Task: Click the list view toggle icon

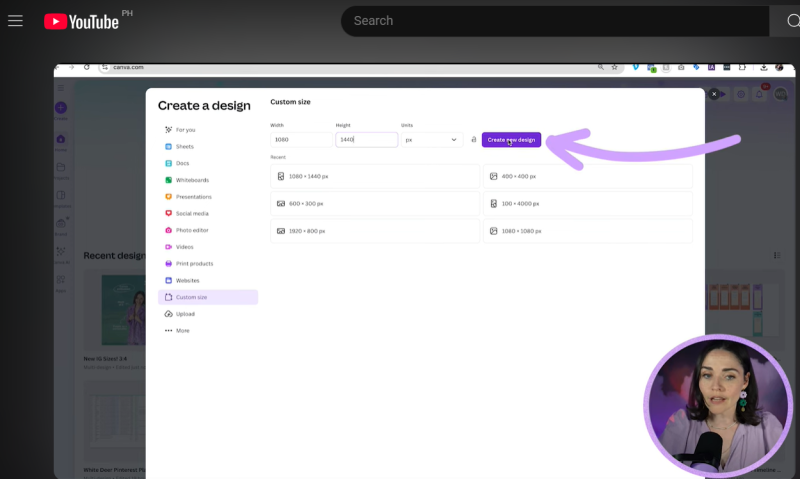Action: point(777,255)
